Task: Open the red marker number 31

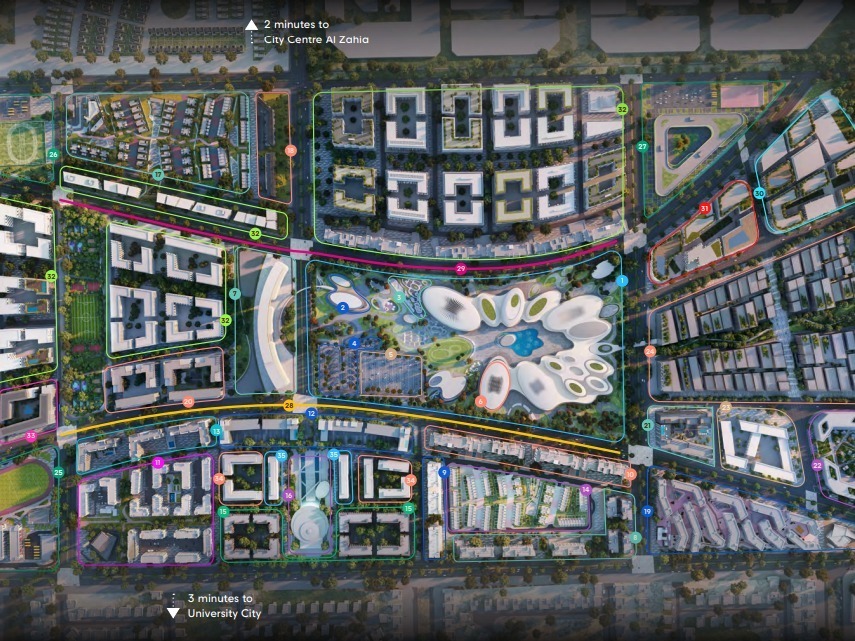Action: 705,209
